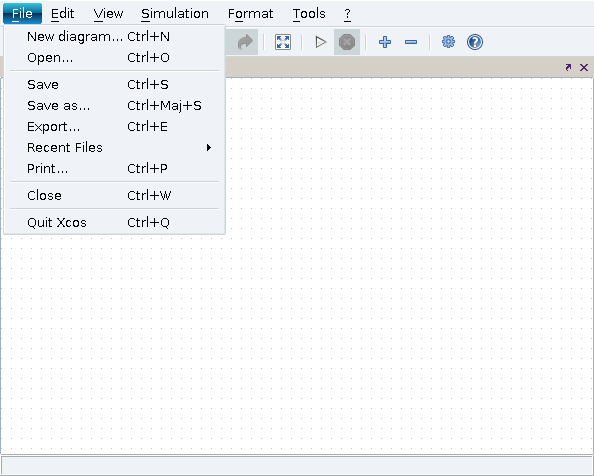This screenshot has height=476, width=594.
Task: Open the Edit menu
Action: tap(63, 14)
